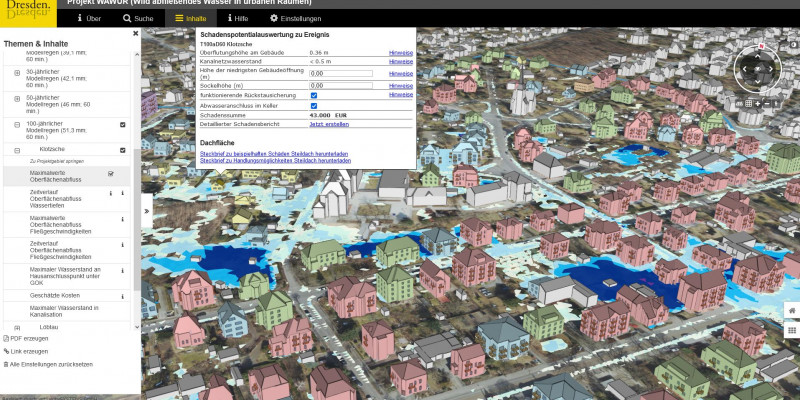This screenshot has height=400, width=800.
Task: Click the Überflutungshöhe value 0.36 m
Action: click(319, 53)
